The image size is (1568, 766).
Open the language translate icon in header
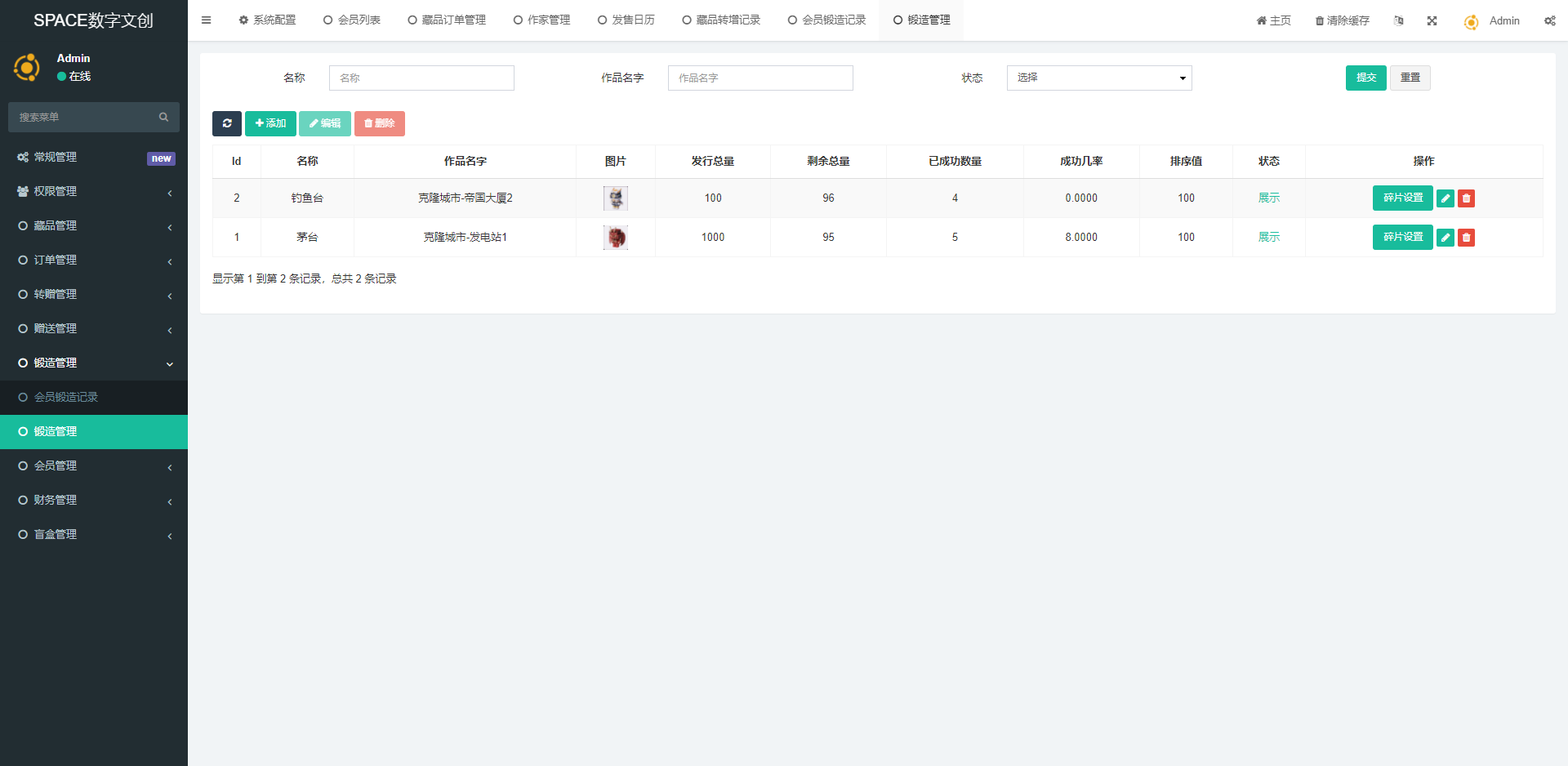[x=1399, y=21]
